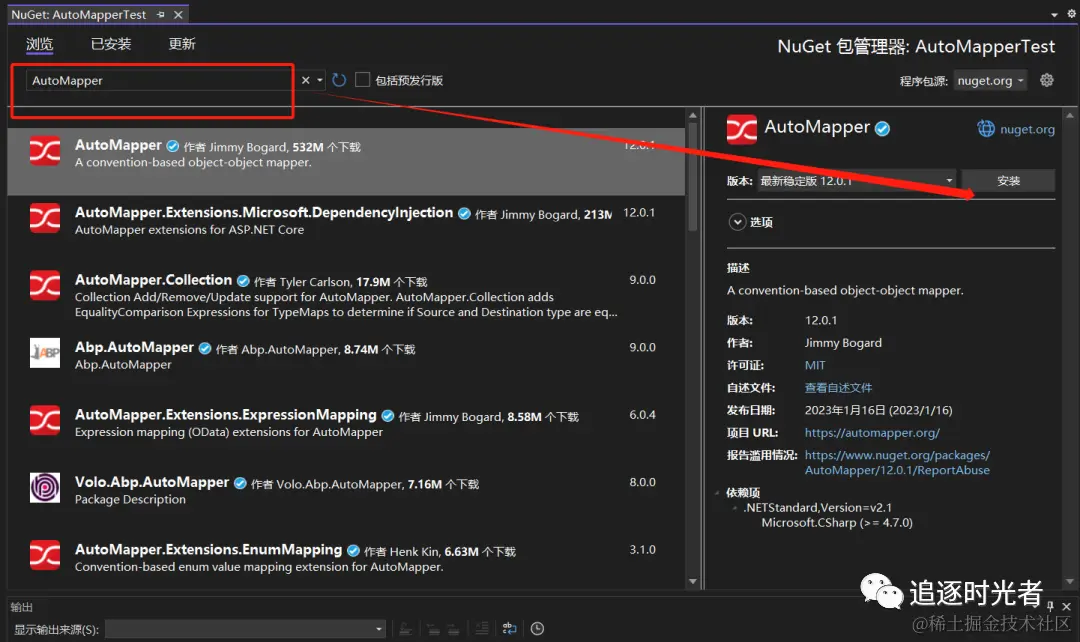Open the 显示输出来源 dropdown
This screenshot has height=642, width=1080.
click(x=246, y=629)
